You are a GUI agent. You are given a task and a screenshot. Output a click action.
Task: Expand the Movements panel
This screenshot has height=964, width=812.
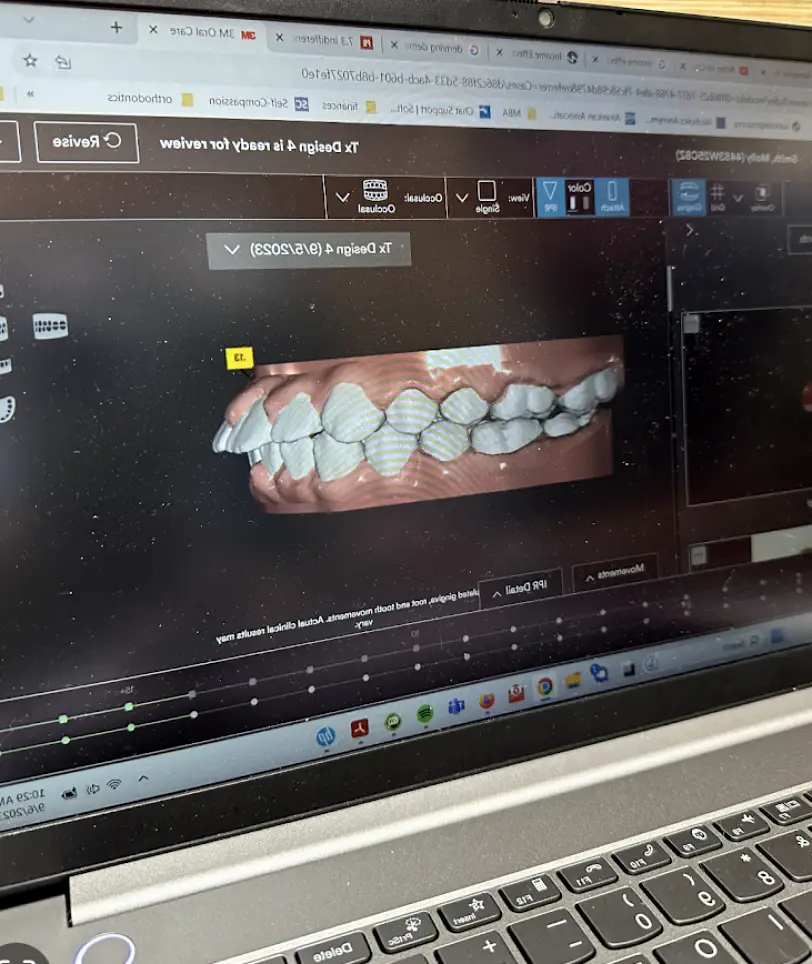click(615, 572)
